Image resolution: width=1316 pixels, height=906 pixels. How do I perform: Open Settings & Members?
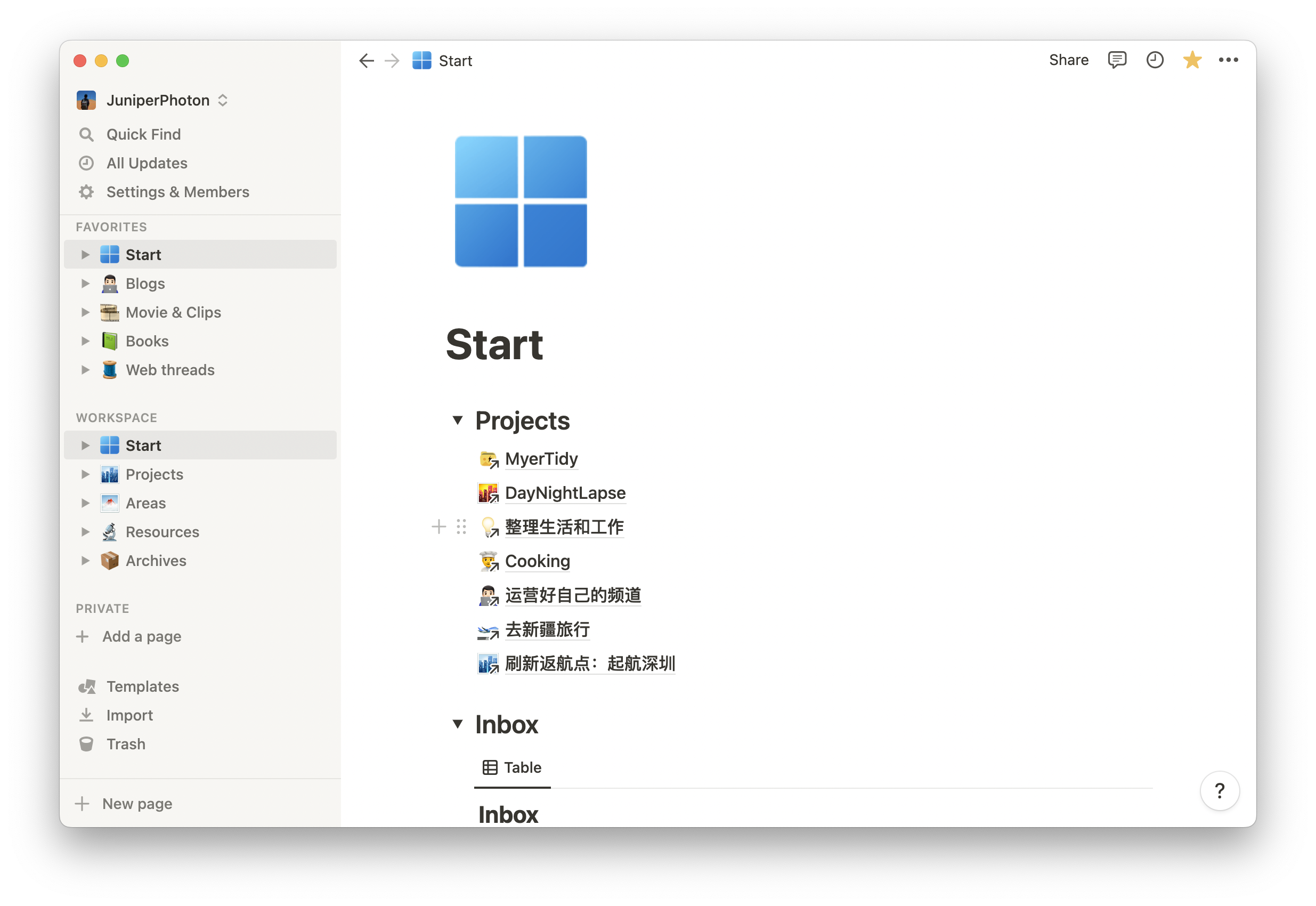tap(177, 192)
